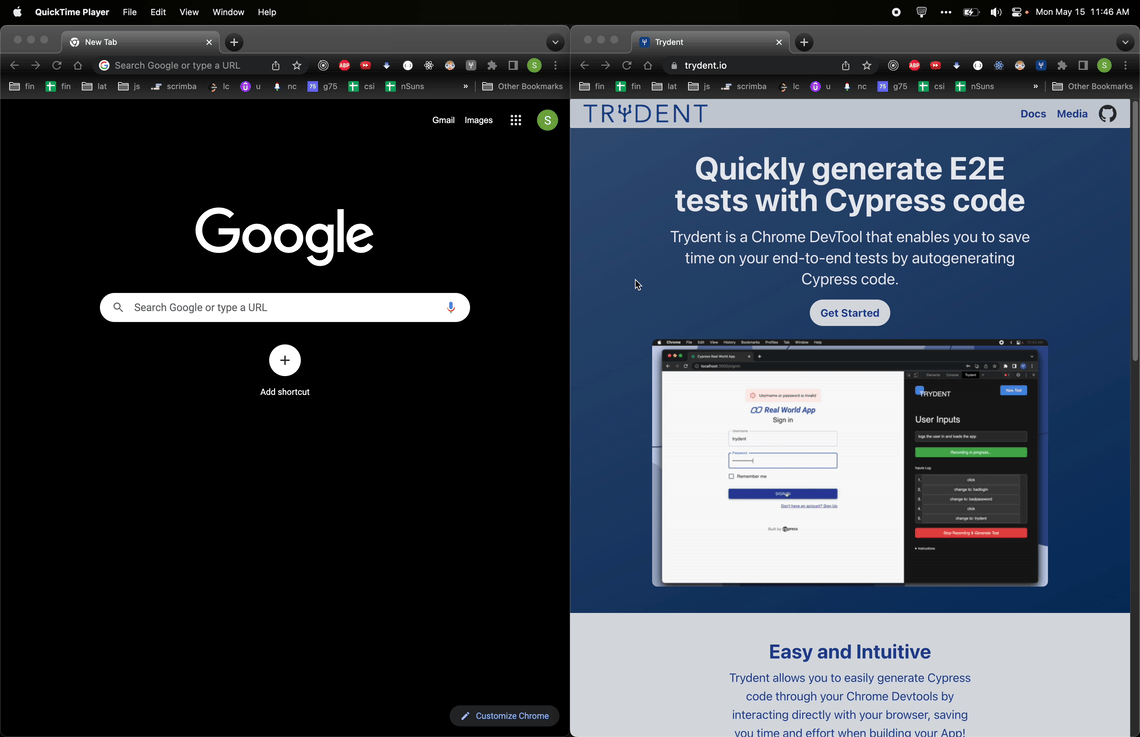The image size is (1140, 737).
Task: Bookmark this tab with the star in the left window
Action: click(x=297, y=65)
